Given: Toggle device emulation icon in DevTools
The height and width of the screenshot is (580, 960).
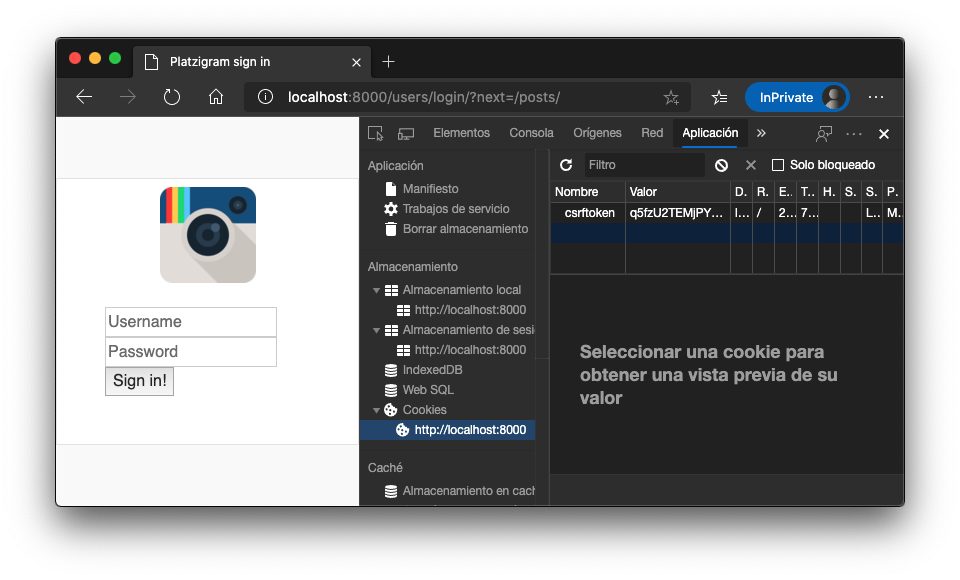Looking at the screenshot, I should pos(406,134).
